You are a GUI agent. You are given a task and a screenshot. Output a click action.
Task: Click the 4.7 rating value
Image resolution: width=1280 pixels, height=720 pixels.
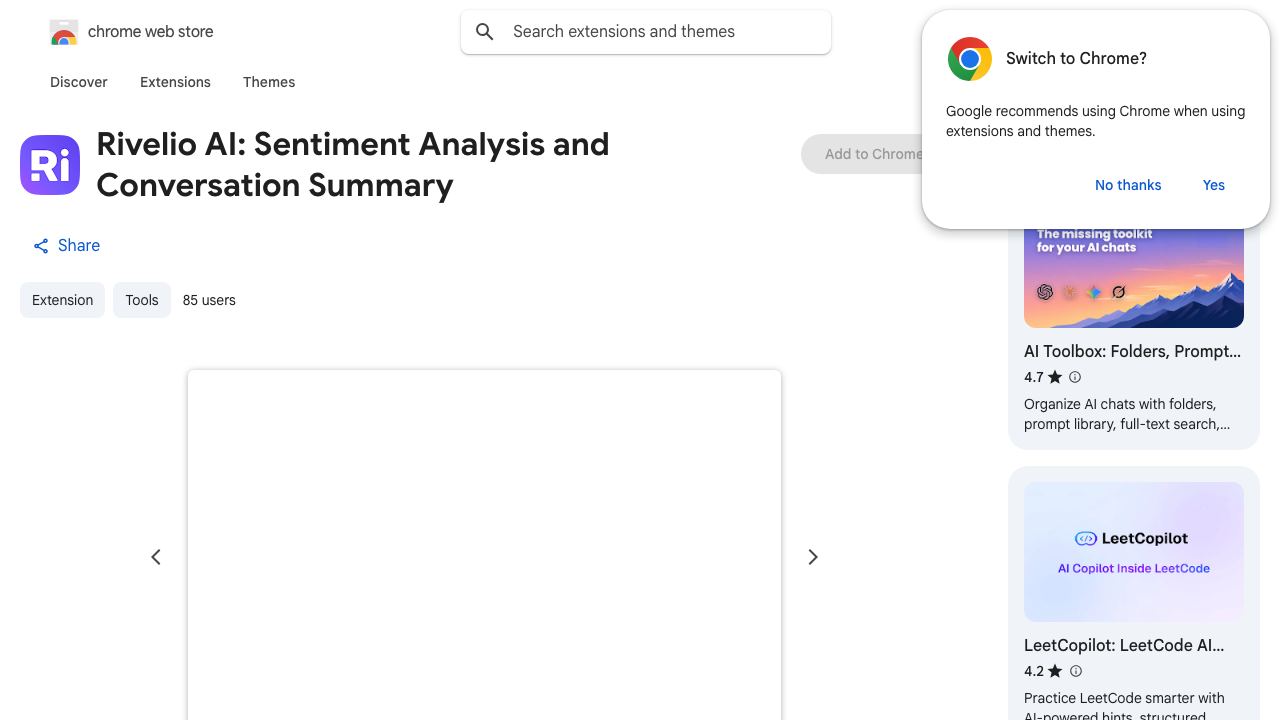(x=1034, y=377)
